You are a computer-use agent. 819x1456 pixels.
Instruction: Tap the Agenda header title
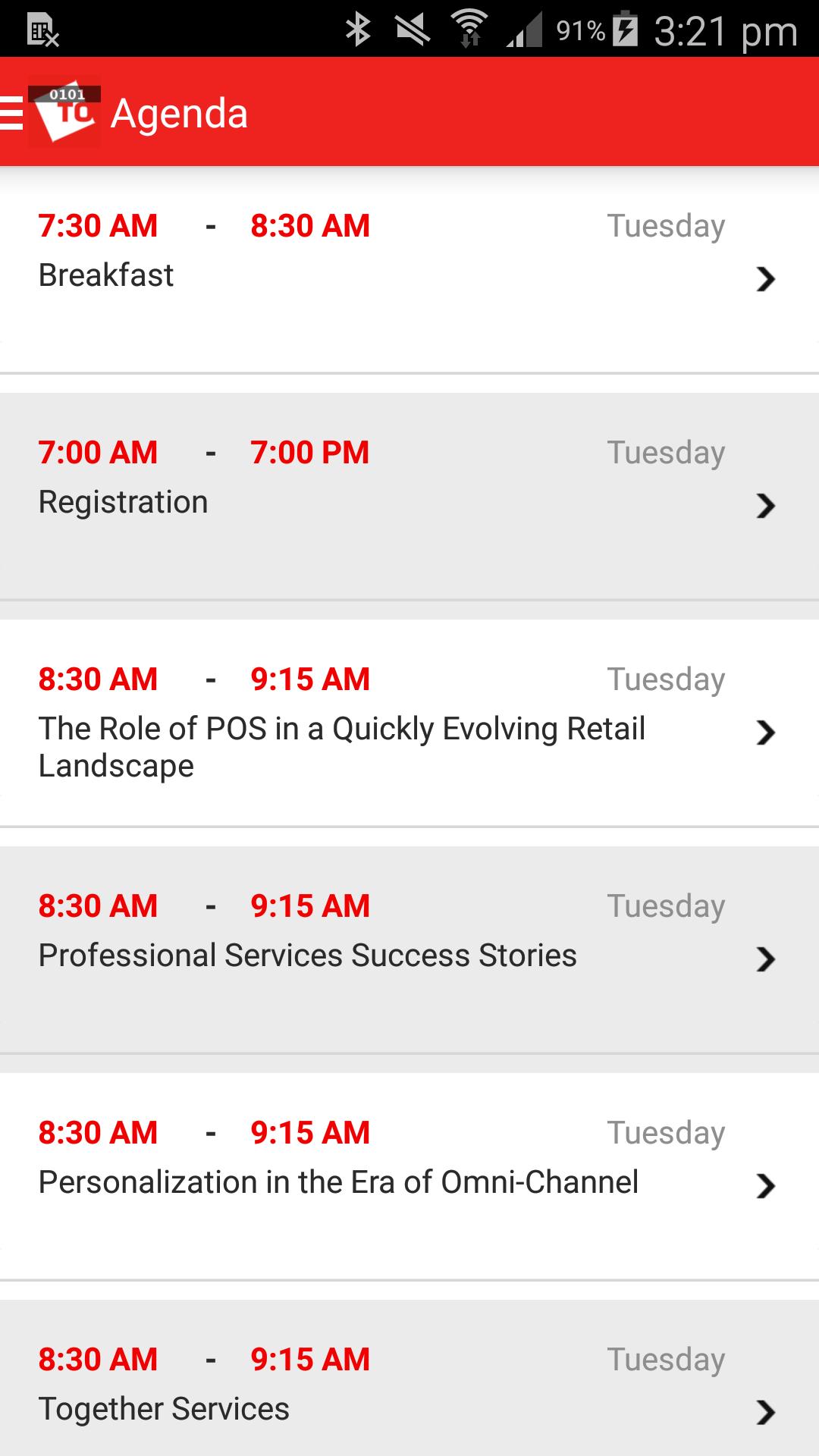[x=179, y=114]
